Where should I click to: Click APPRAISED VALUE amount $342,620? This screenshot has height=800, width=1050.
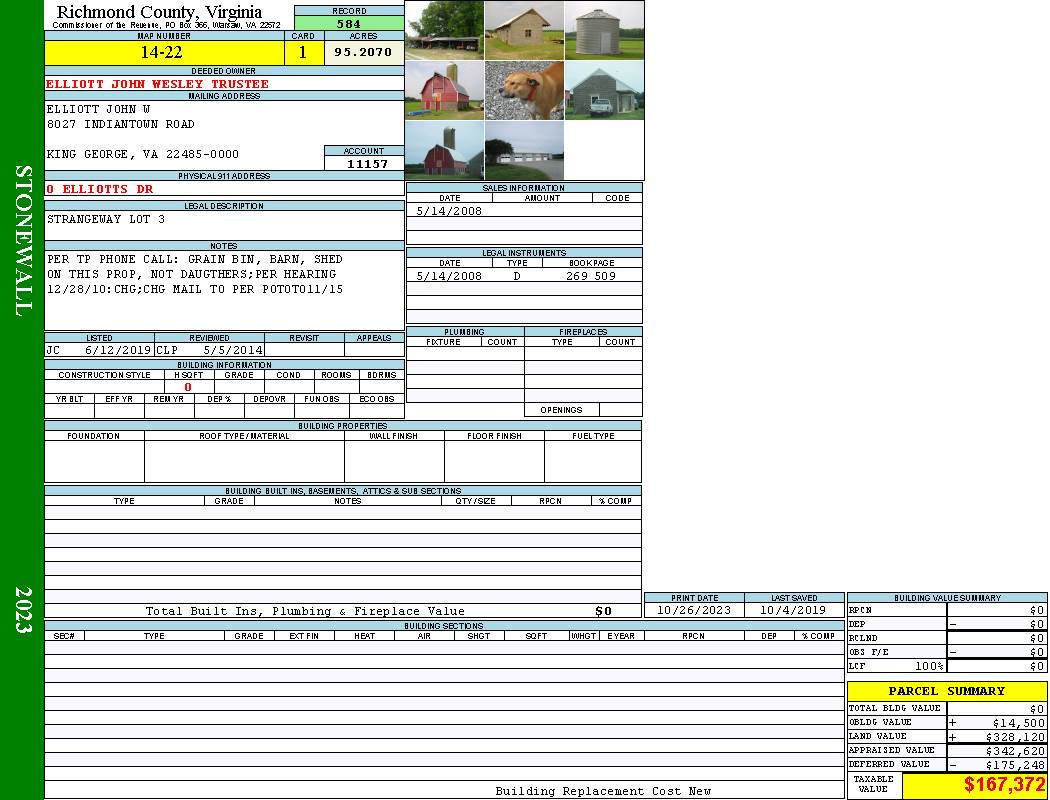point(1015,751)
